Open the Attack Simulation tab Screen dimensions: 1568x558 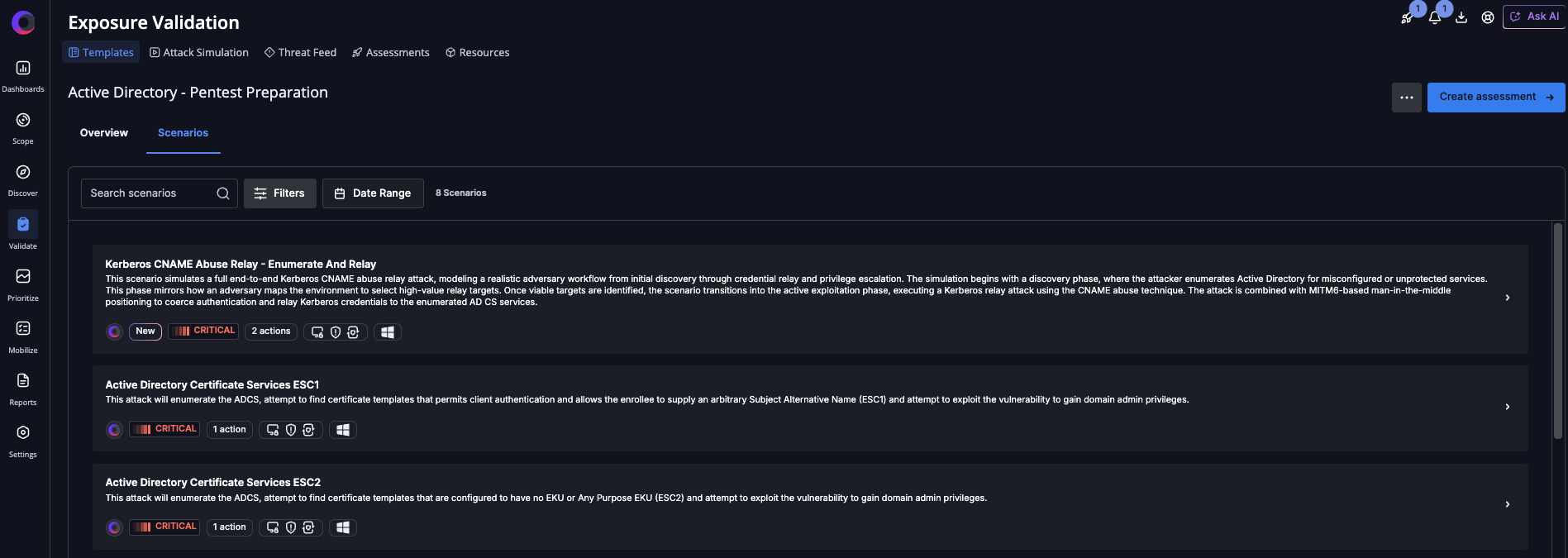click(199, 53)
